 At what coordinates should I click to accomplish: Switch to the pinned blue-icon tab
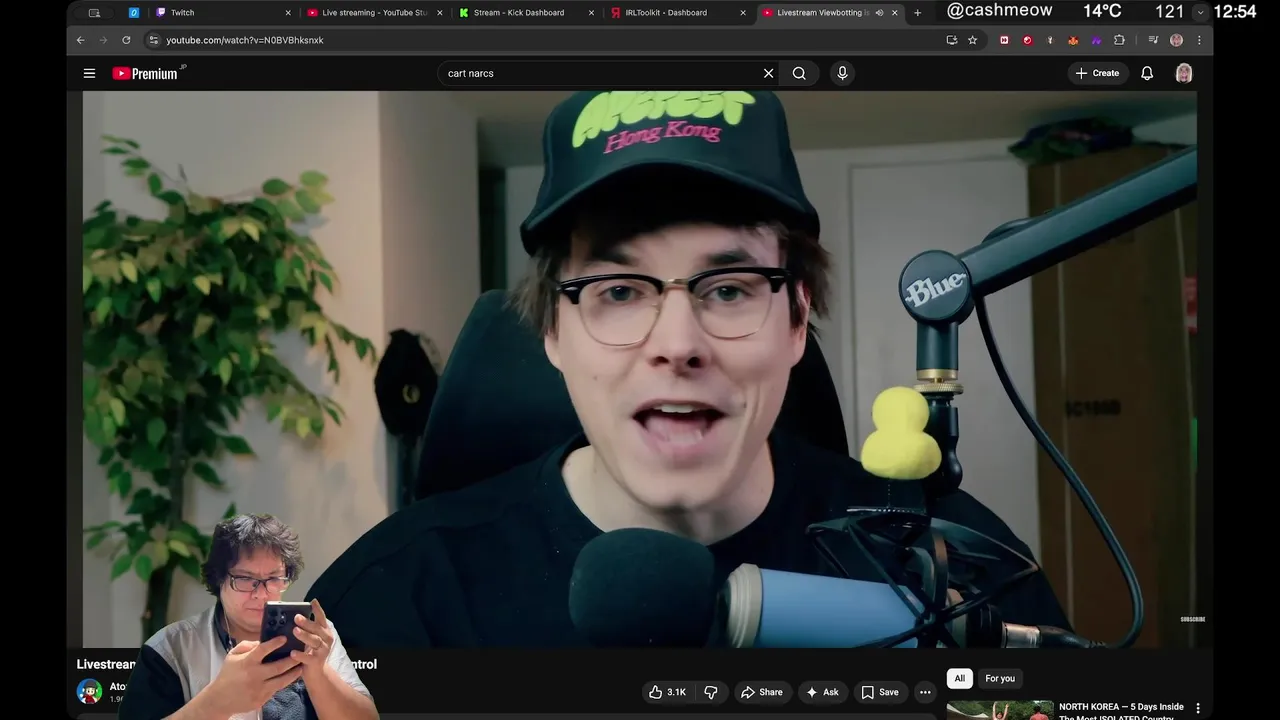point(133,13)
